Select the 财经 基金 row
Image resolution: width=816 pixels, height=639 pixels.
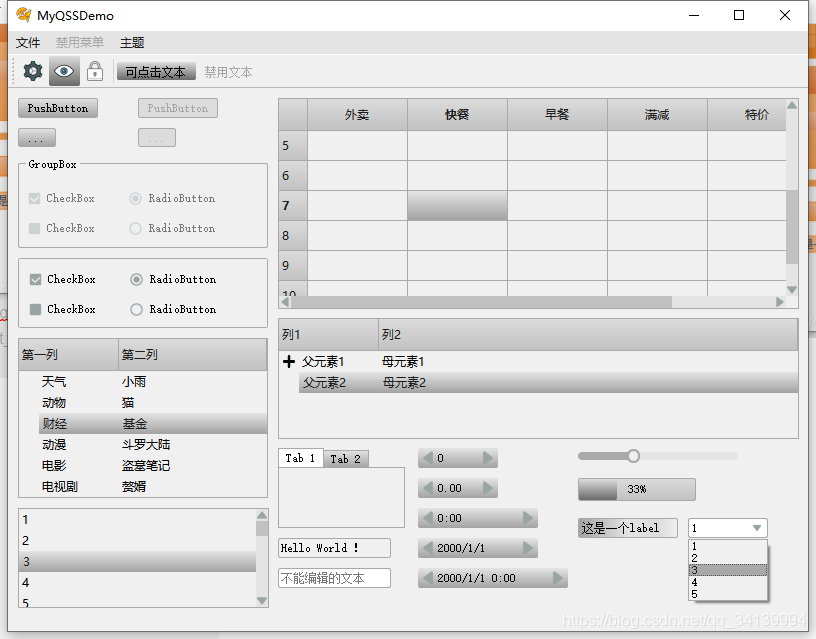[153, 424]
